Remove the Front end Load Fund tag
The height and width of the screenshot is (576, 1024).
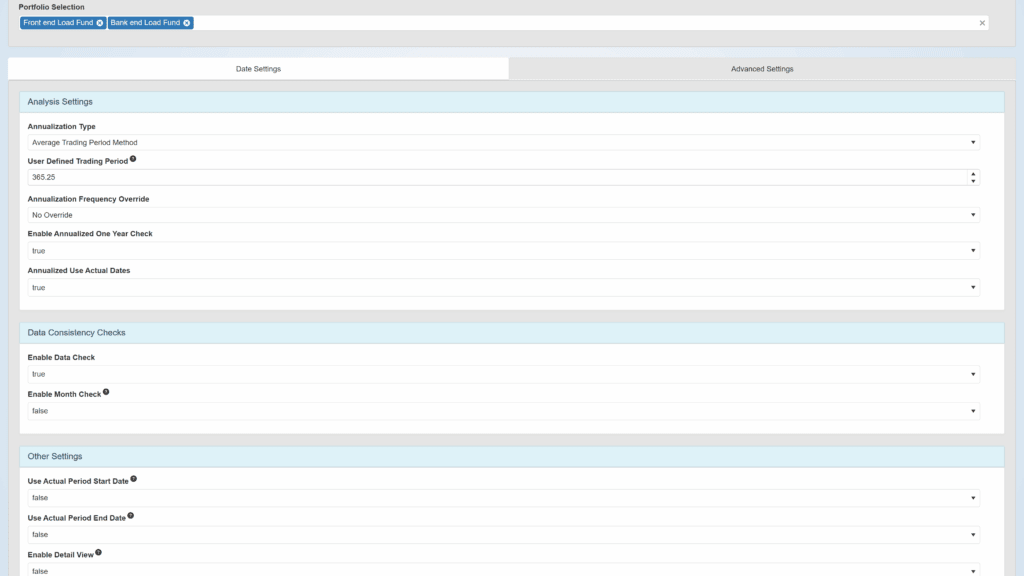(99, 23)
